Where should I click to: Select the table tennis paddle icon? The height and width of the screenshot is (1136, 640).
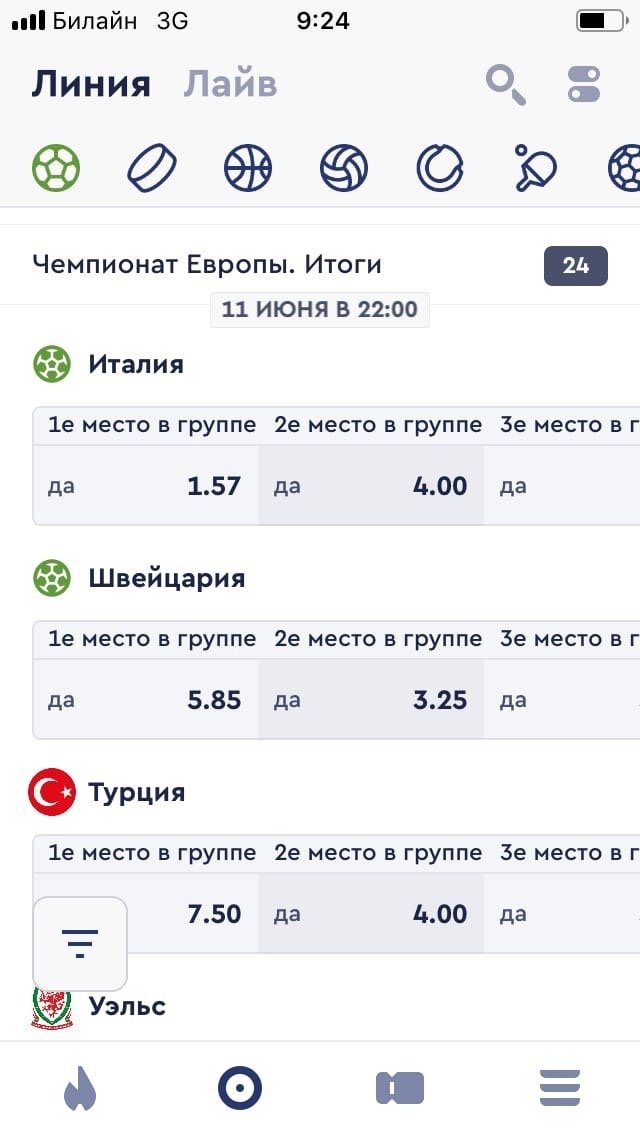click(536, 168)
